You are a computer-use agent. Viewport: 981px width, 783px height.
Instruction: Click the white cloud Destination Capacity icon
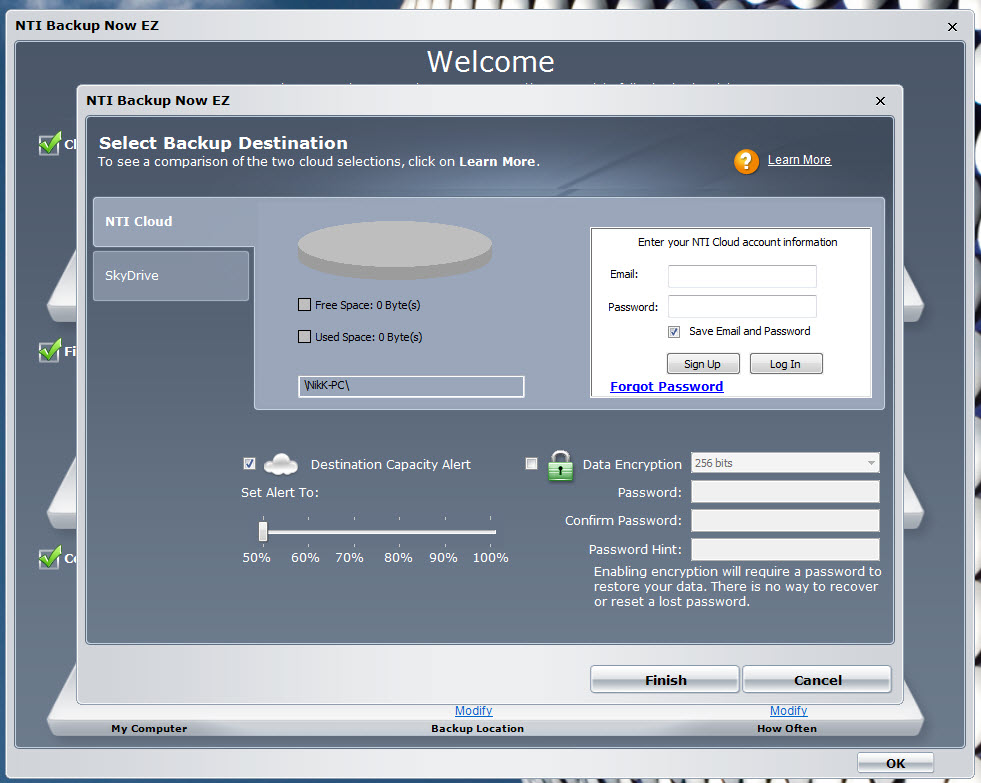(x=281, y=464)
